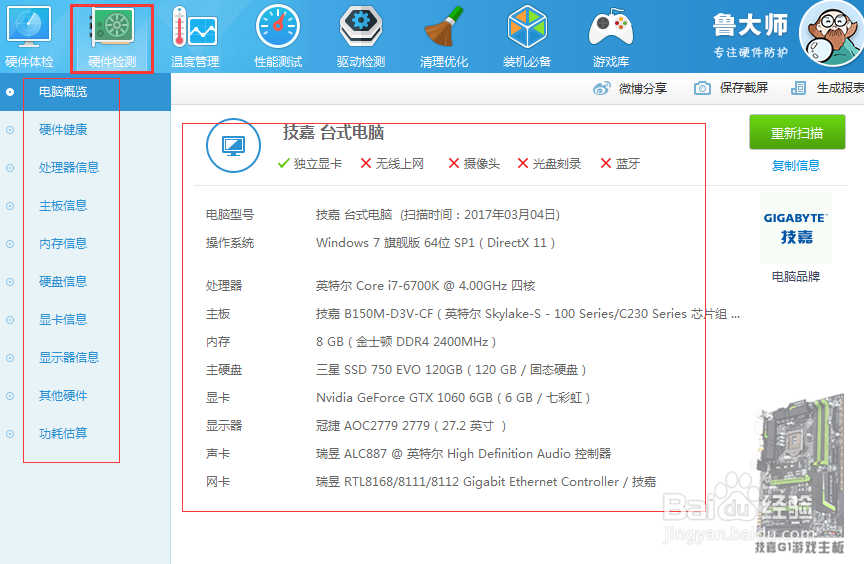Click the 生成报表 text
Screen dimensions: 864x564
click(840, 88)
